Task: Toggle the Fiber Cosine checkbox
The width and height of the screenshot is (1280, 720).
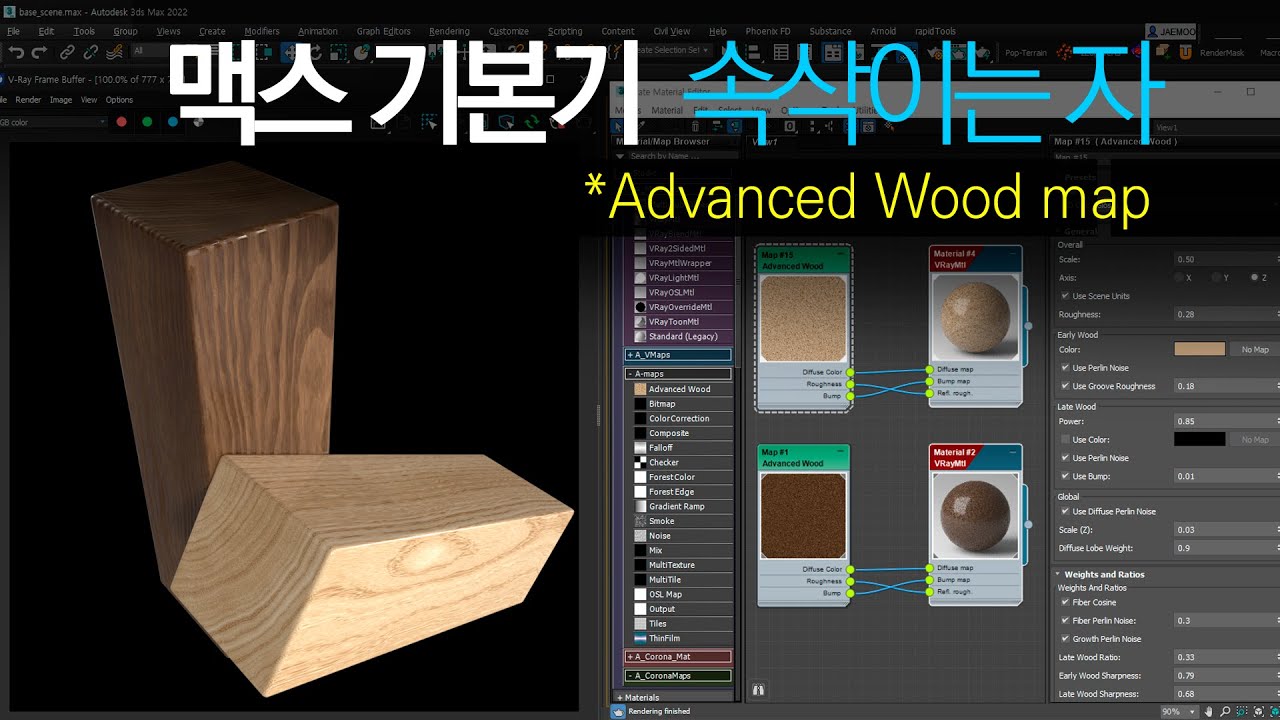Action: pyautogui.click(x=1064, y=603)
